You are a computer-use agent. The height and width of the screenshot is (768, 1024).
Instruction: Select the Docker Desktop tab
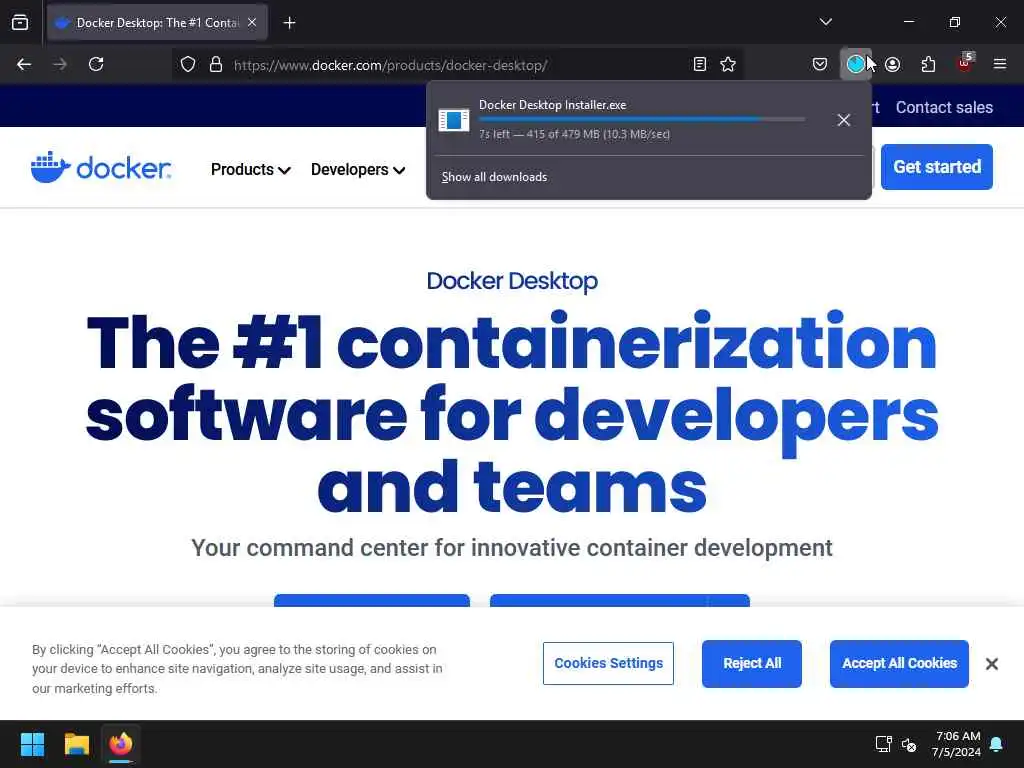(x=157, y=23)
